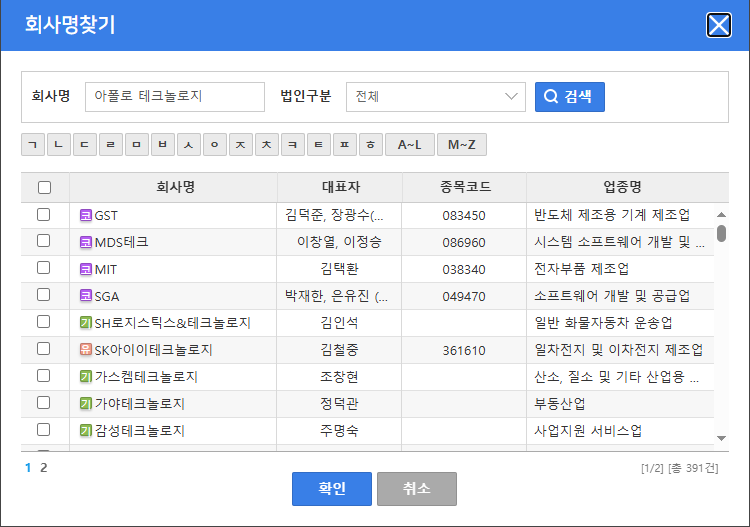
Task: Check the box for MDS테크 row
Action: click(x=44, y=241)
